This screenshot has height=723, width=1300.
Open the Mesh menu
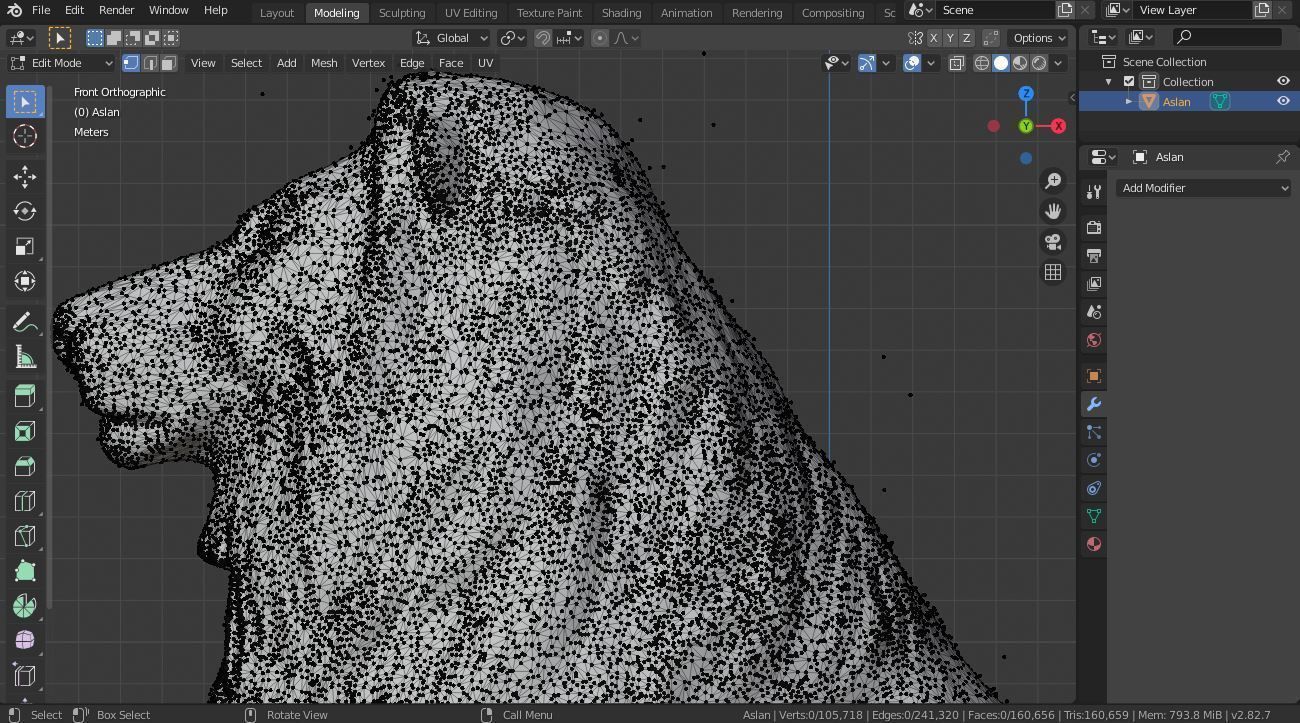tap(324, 63)
